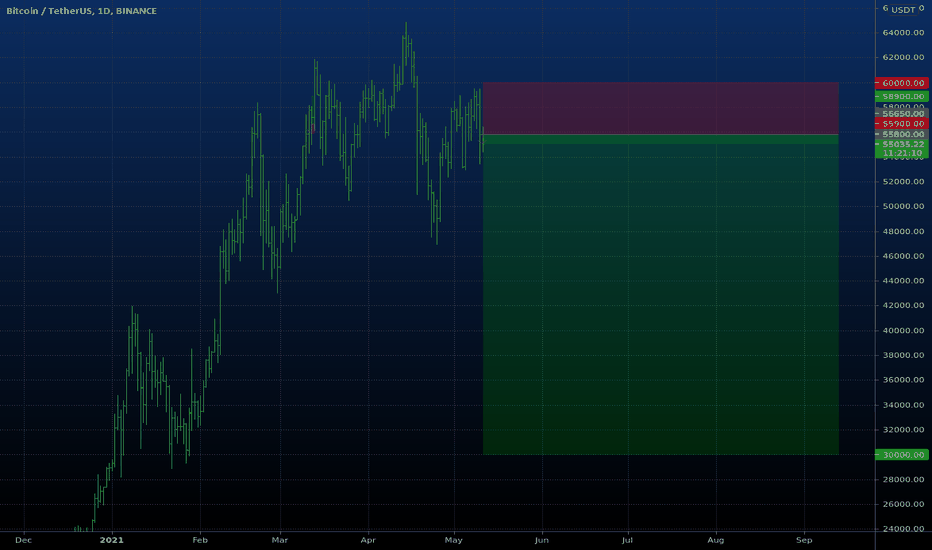Viewport: 932px width, 550px height.
Task: Click the gray 55800.00 entry price label
Action: pos(902,134)
